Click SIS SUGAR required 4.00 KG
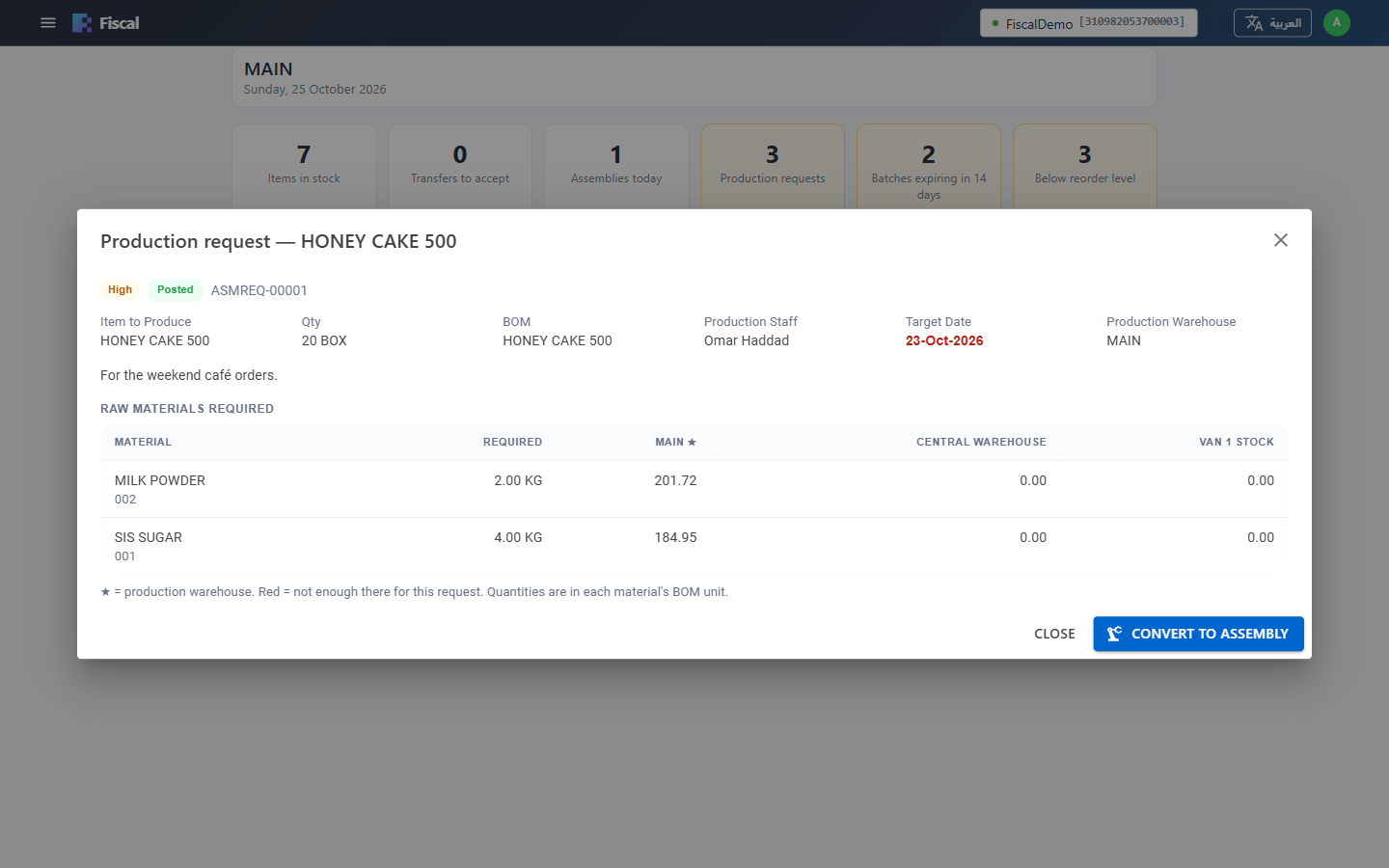This screenshot has width=1389, height=868. (518, 537)
